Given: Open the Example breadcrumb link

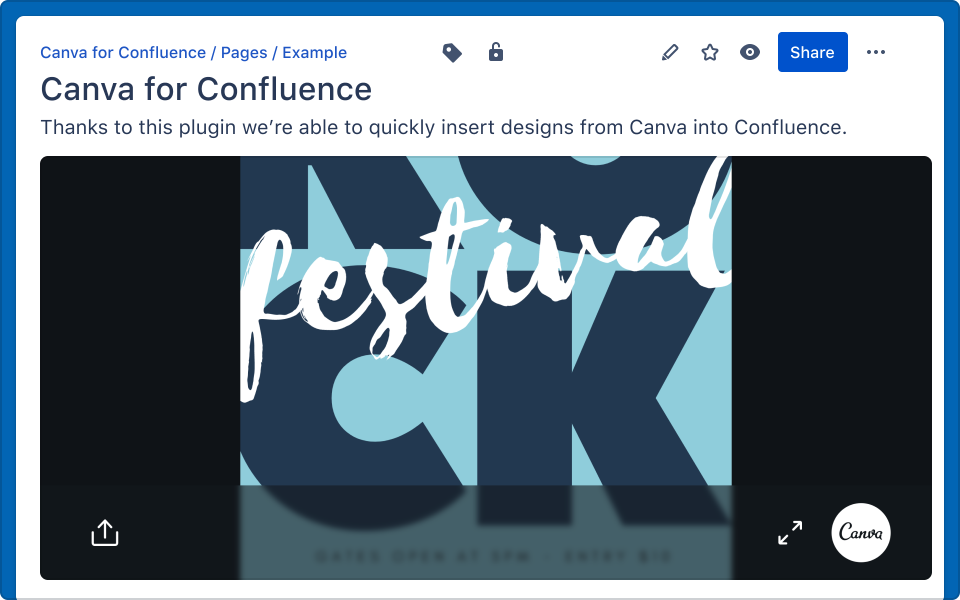Looking at the screenshot, I should (x=314, y=53).
